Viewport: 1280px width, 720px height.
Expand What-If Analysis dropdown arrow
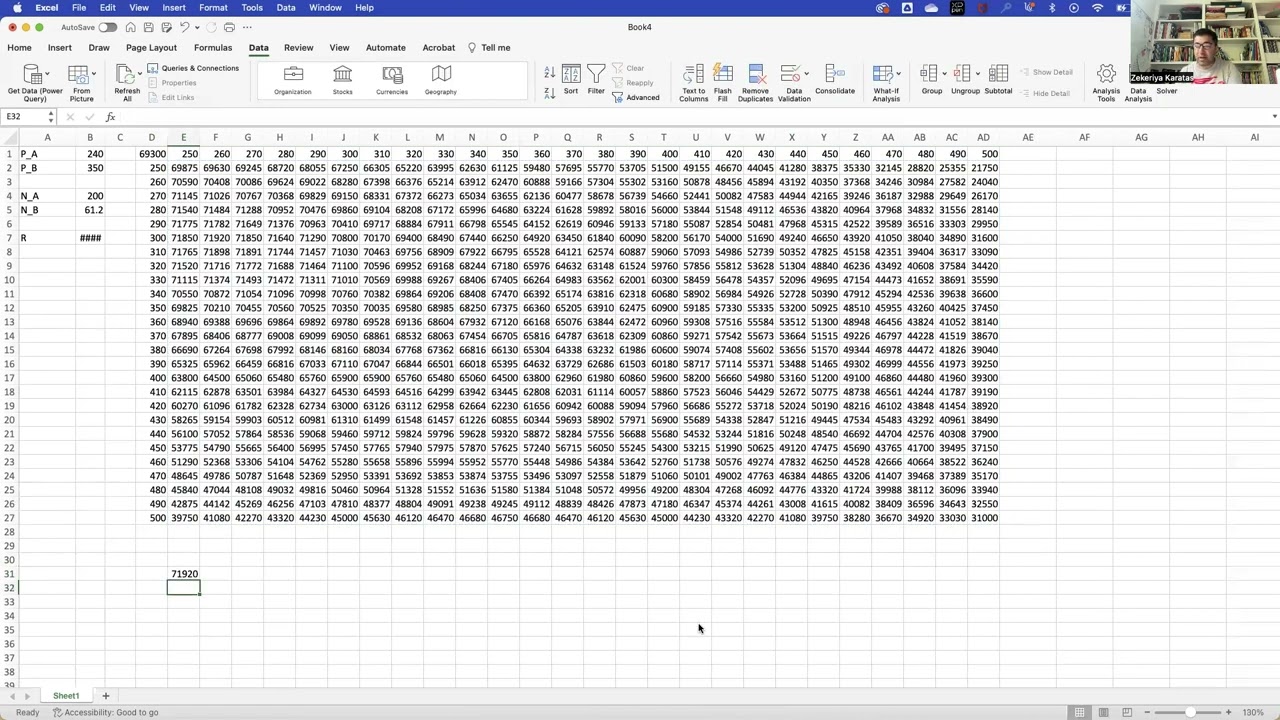(x=898, y=75)
